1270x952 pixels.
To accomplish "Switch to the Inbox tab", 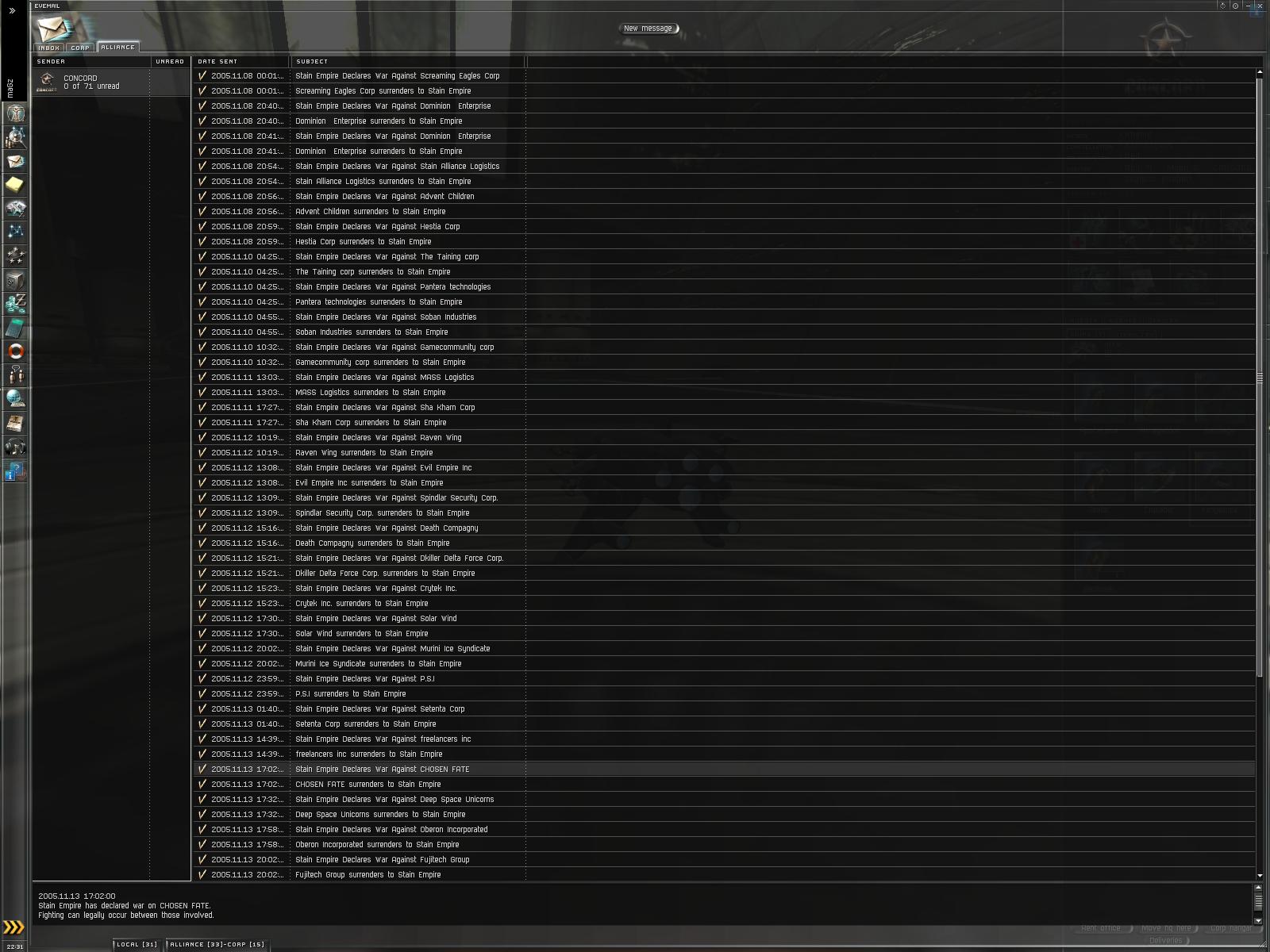I will click(49, 48).
